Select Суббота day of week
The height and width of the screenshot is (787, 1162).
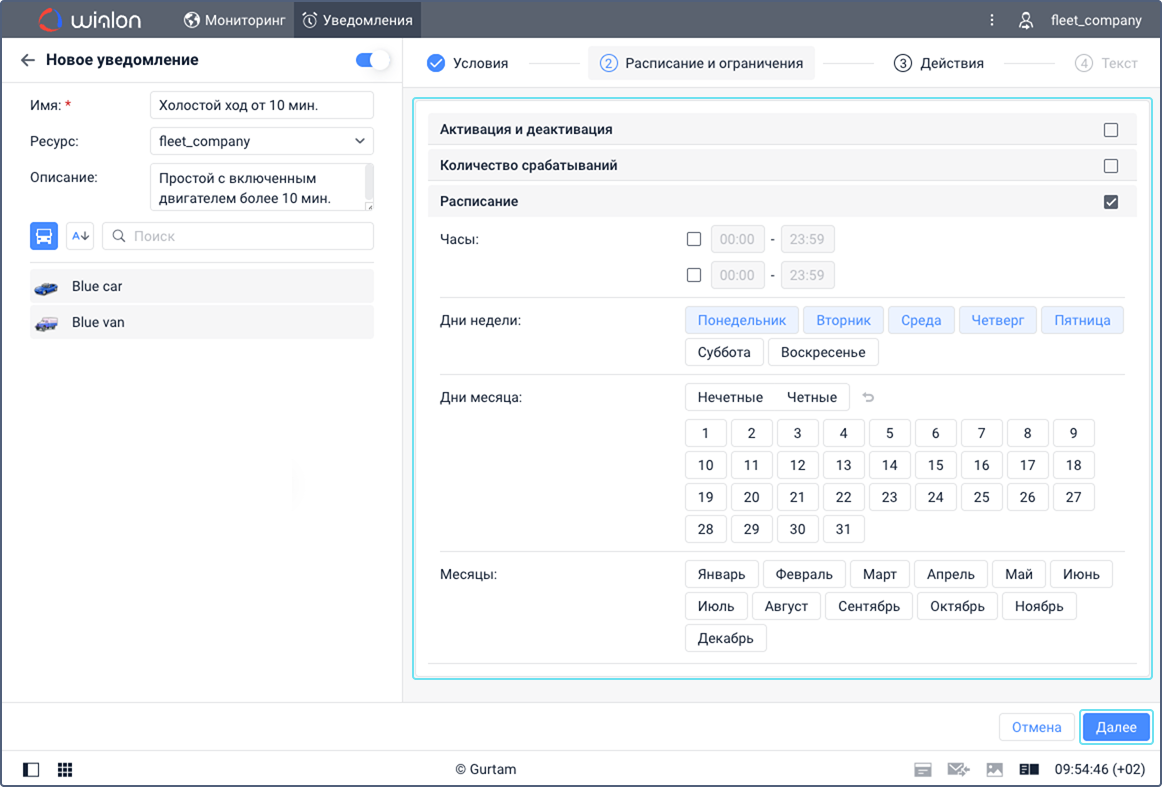tap(723, 352)
